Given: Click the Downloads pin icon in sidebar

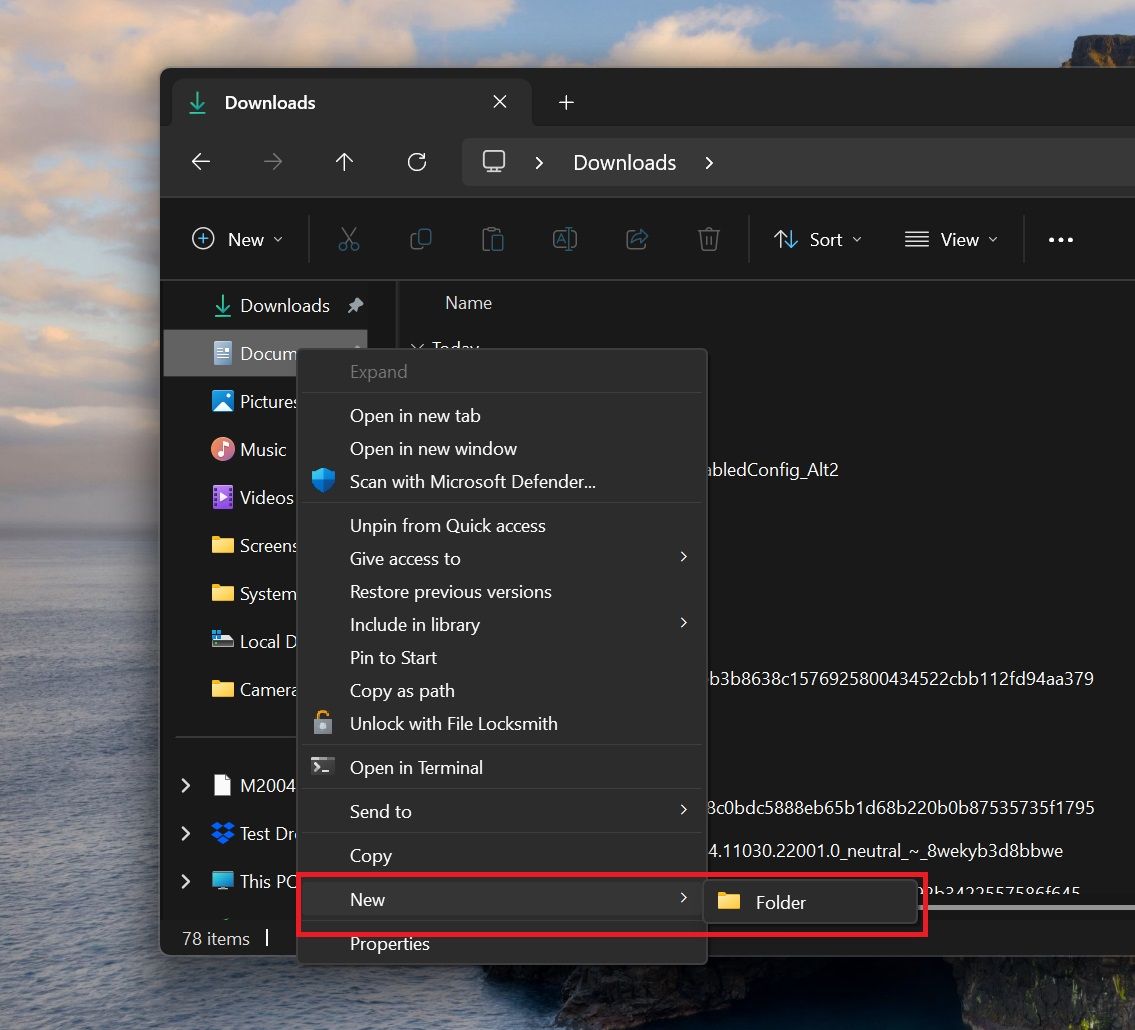Looking at the screenshot, I should click(x=356, y=305).
